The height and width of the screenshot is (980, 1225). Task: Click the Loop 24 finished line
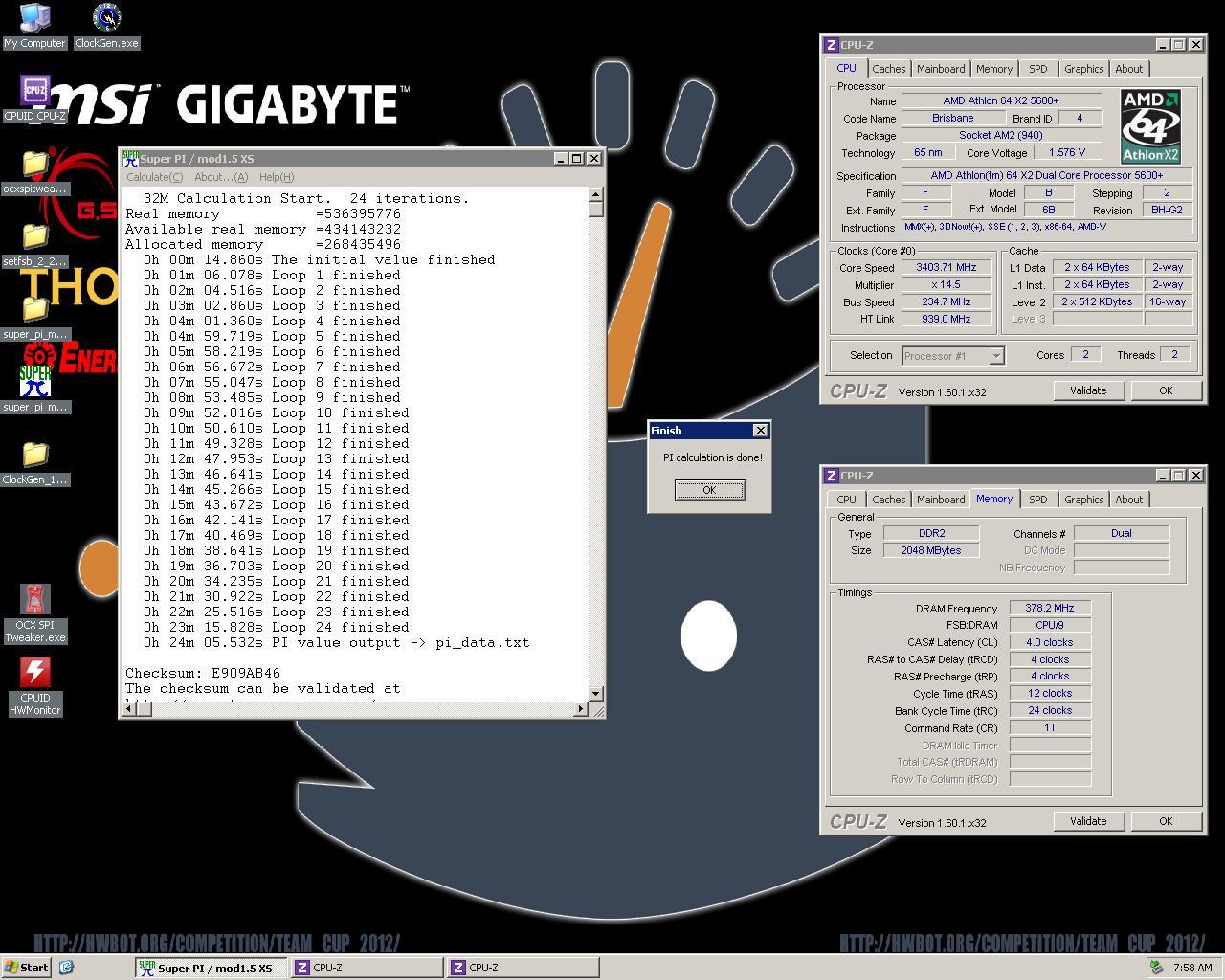pyautogui.click(x=277, y=628)
